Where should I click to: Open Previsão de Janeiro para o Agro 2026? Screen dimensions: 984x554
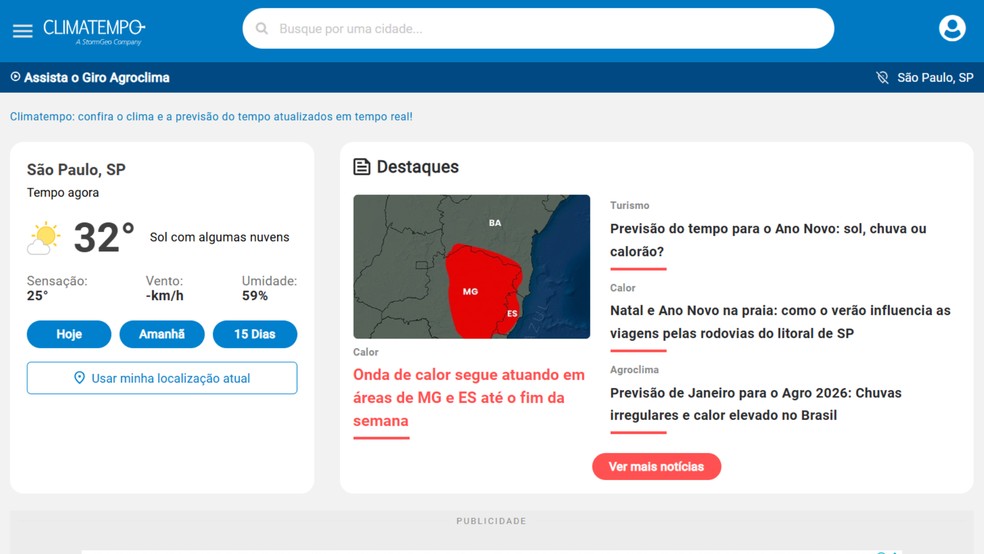click(x=756, y=404)
